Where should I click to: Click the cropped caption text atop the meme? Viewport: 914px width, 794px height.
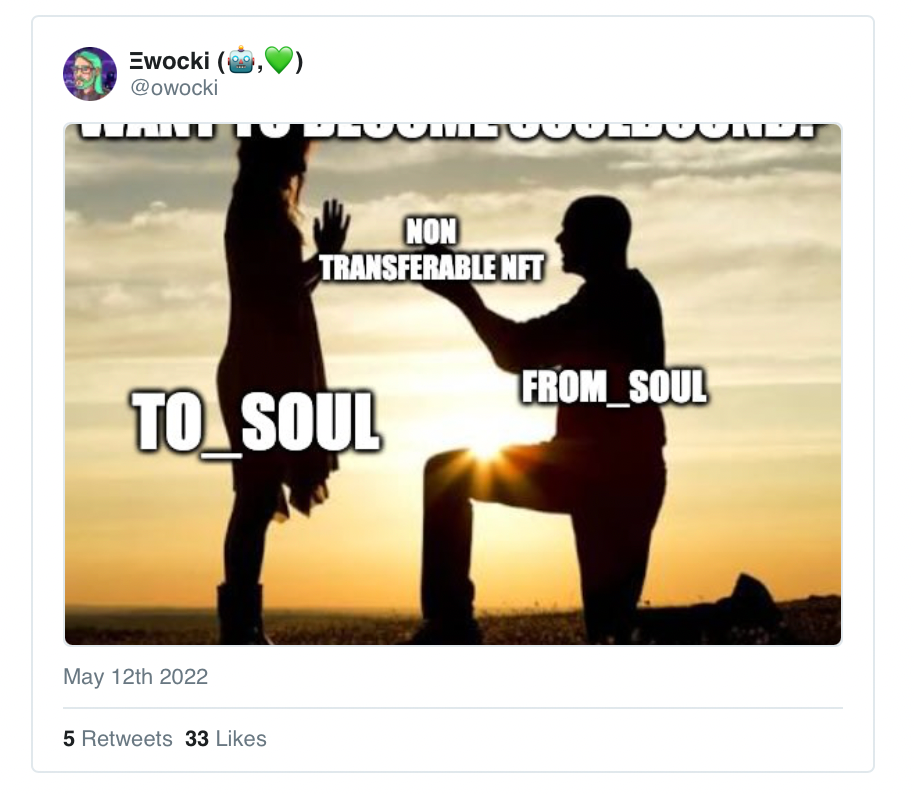(449, 132)
